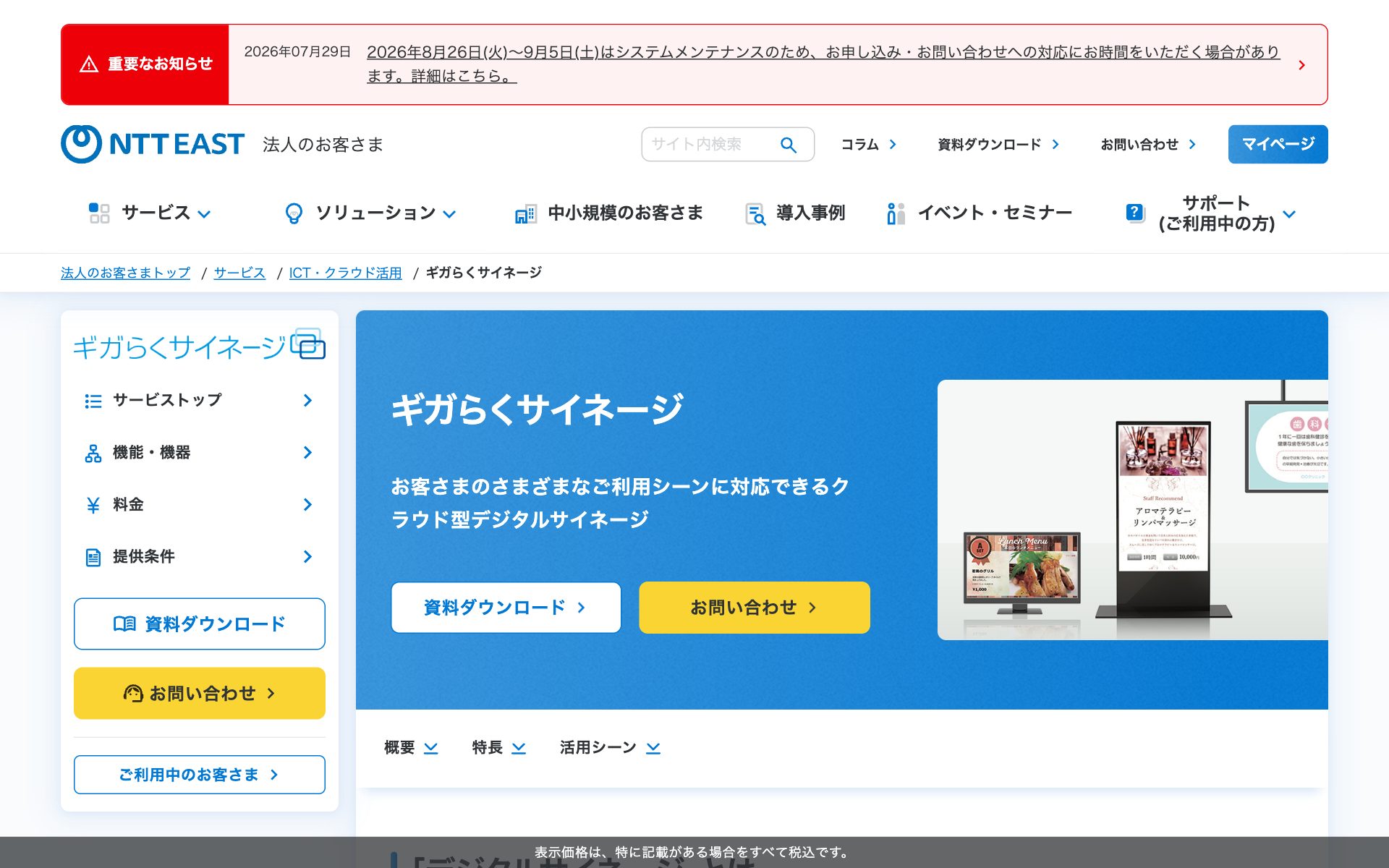Image resolution: width=1389 pixels, height=868 pixels.
Task: Click the document icon beside 提供条件
Action: click(x=93, y=557)
